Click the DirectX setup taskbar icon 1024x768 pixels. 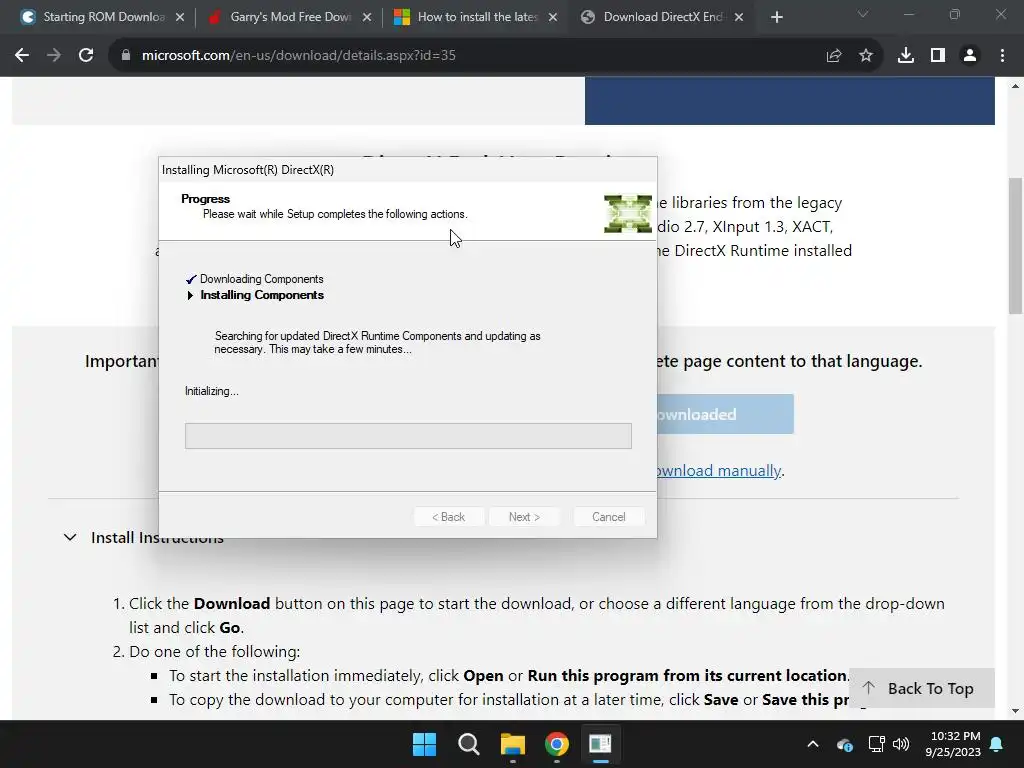click(600, 744)
